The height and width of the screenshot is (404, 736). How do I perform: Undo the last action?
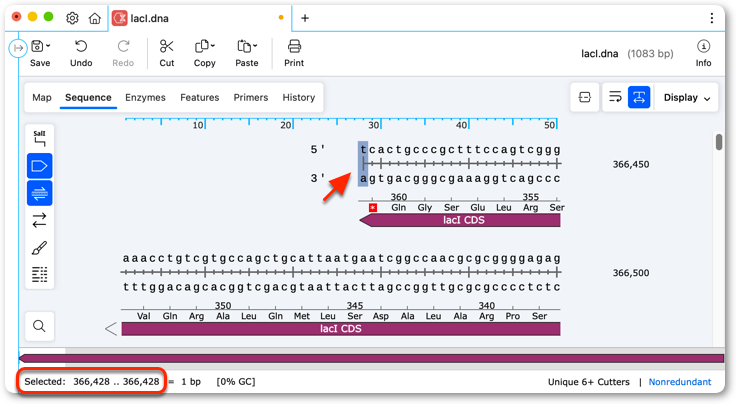pyautogui.click(x=81, y=53)
